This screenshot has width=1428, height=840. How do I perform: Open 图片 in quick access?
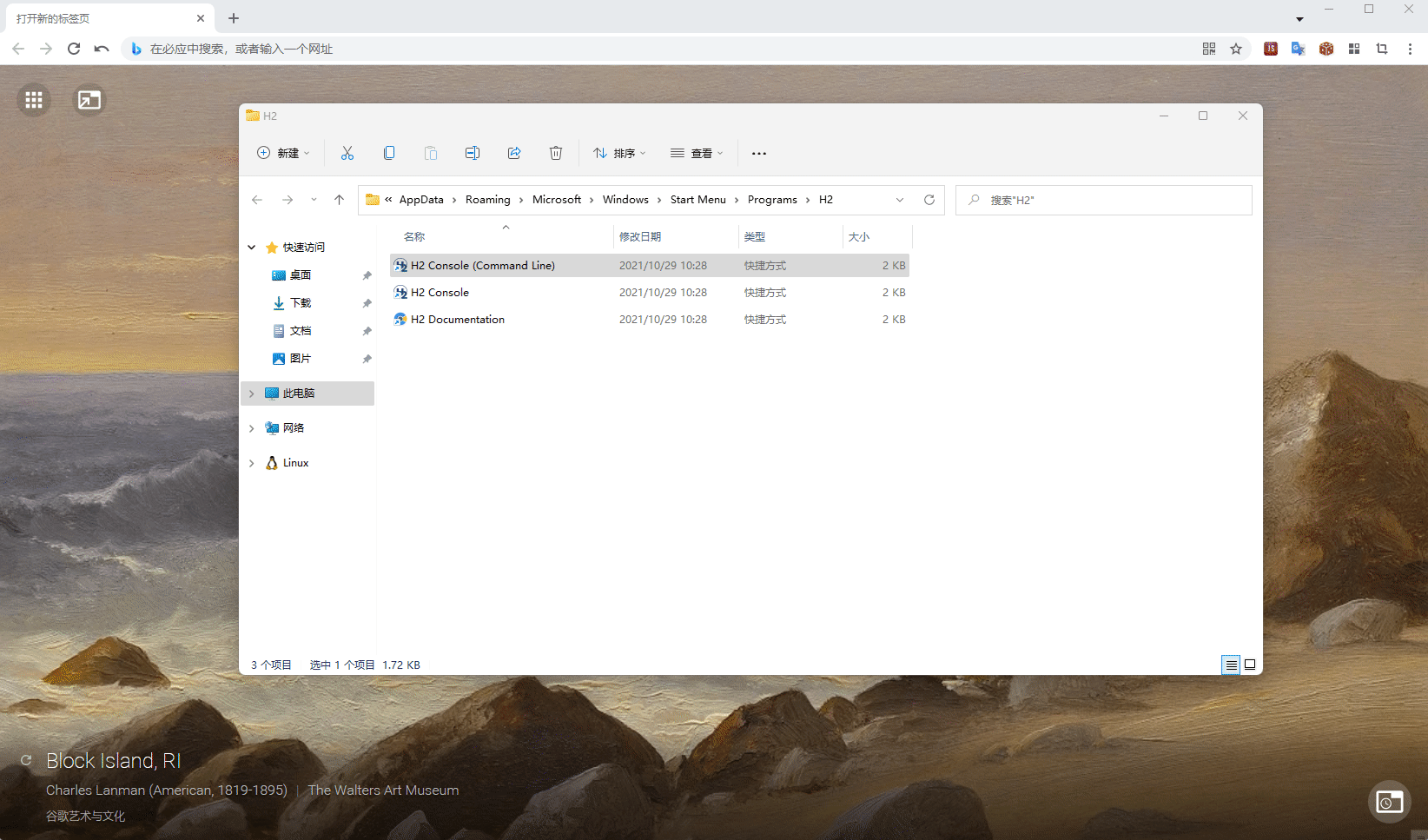coord(301,359)
